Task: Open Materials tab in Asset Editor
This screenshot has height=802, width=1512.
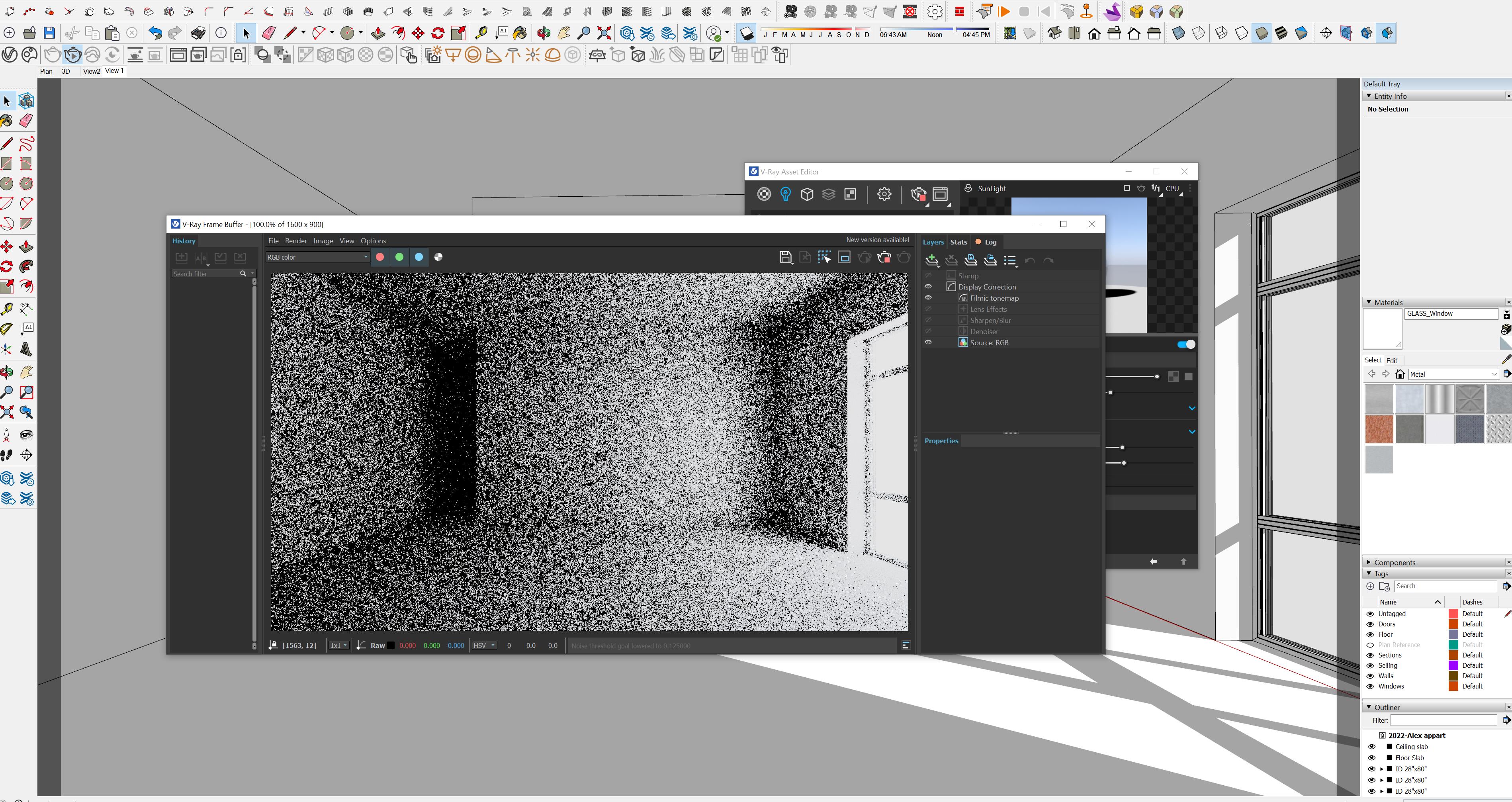Action: pos(764,194)
